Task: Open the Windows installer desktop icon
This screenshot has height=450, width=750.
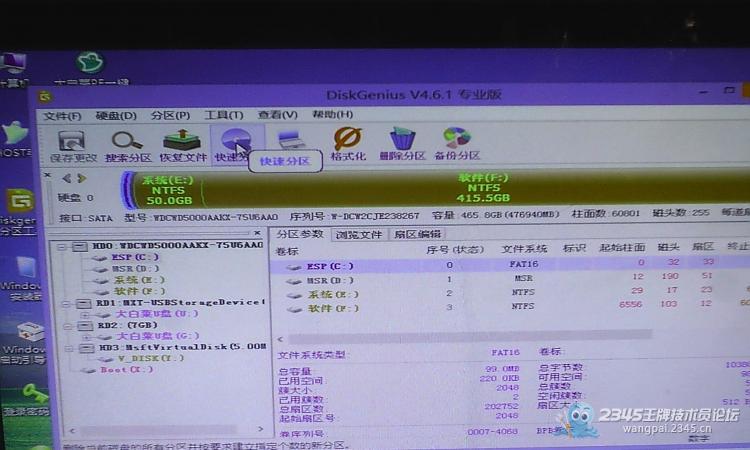Action: tap(21, 278)
